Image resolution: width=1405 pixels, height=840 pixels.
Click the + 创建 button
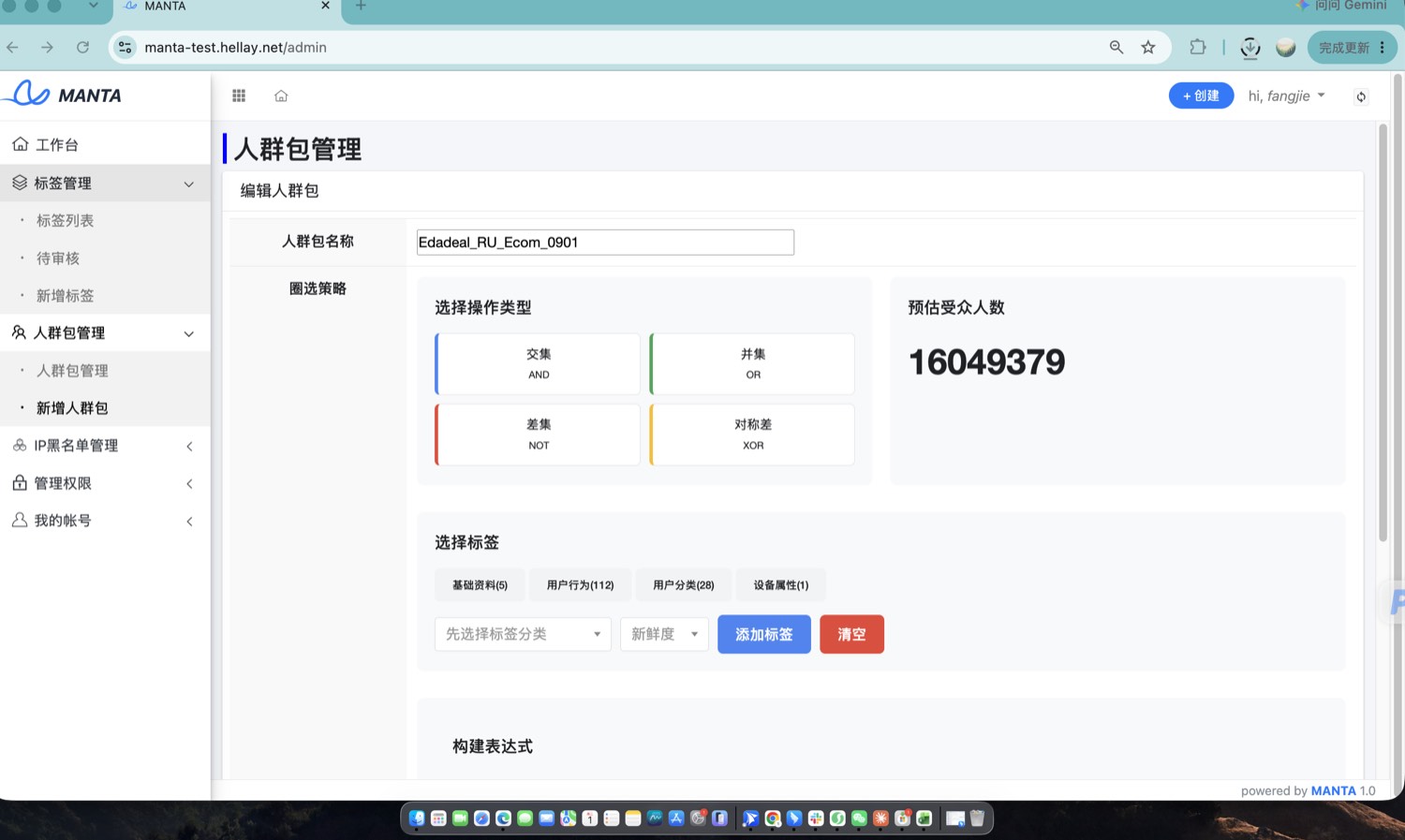pos(1201,96)
